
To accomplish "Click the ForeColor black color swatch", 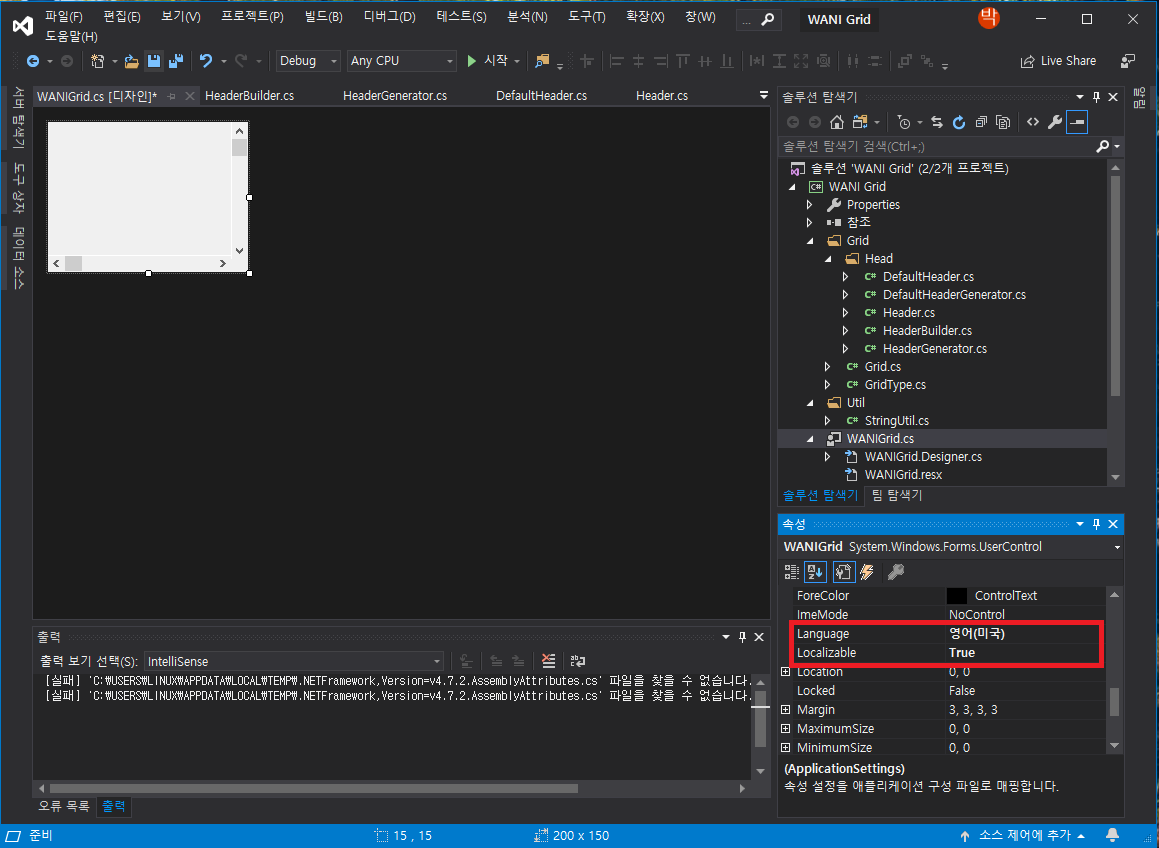I will click(956, 596).
